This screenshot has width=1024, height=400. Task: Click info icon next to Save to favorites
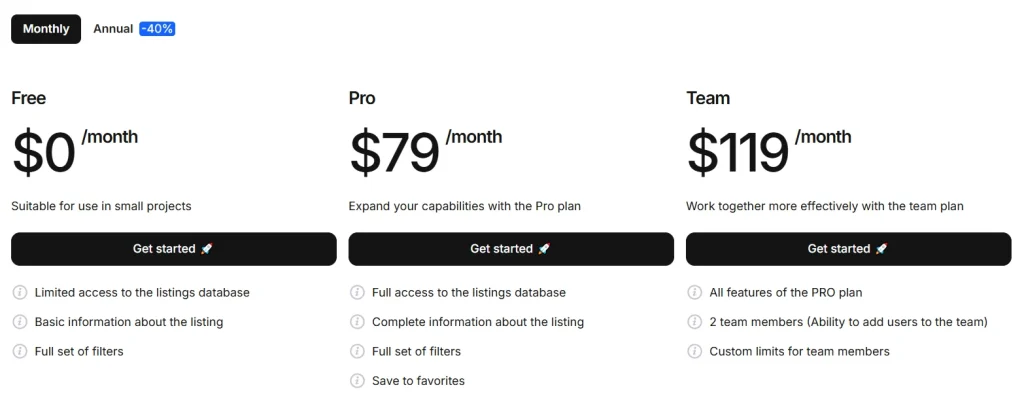pos(357,380)
